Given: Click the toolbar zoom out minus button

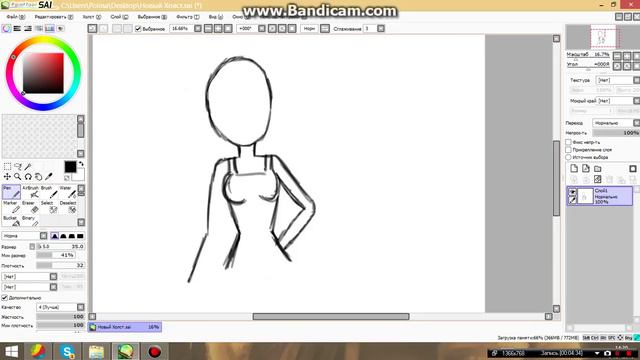Looking at the screenshot, I should click(208, 29).
